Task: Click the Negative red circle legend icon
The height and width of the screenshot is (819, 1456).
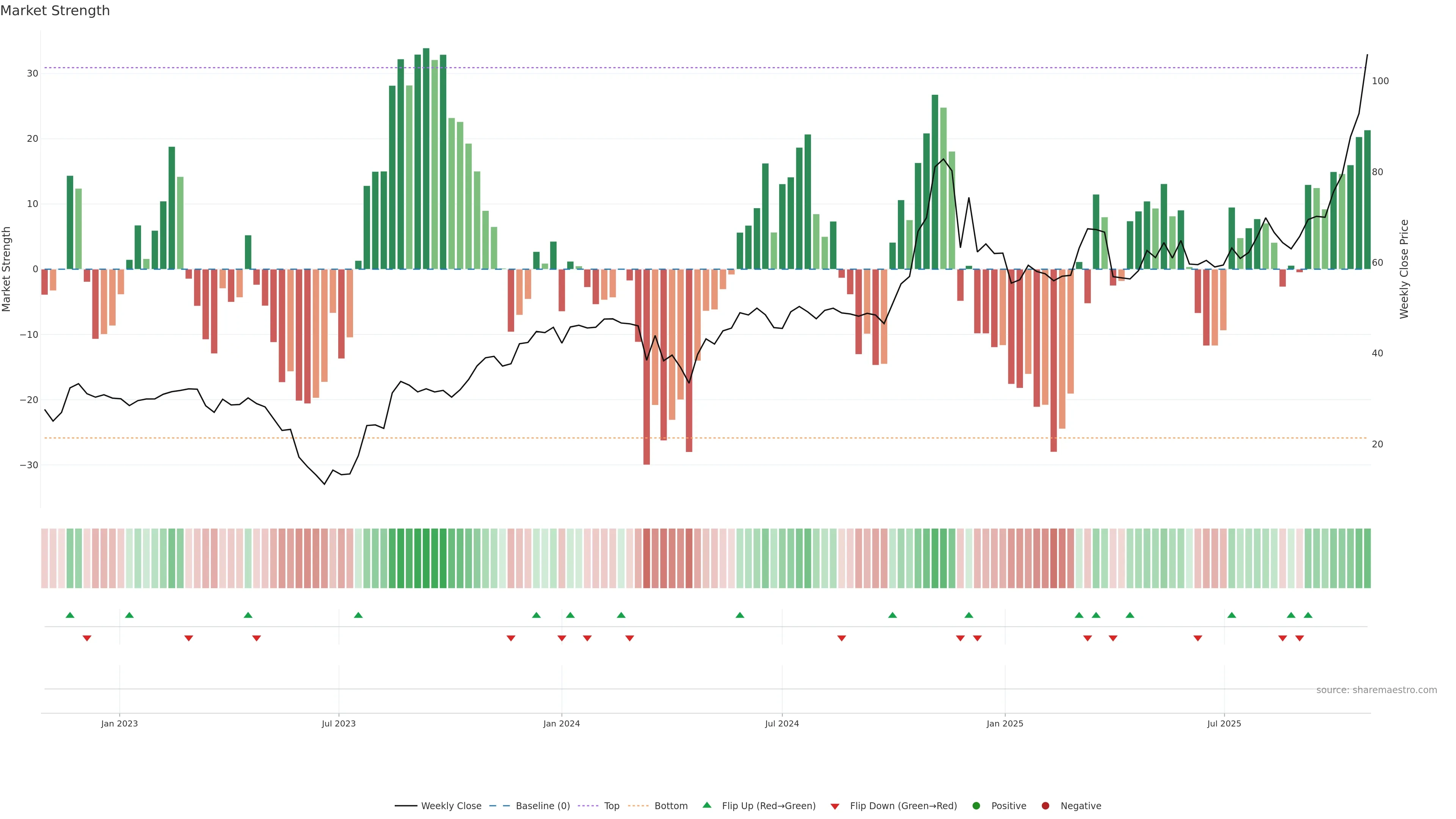Action: [1045, 805]
